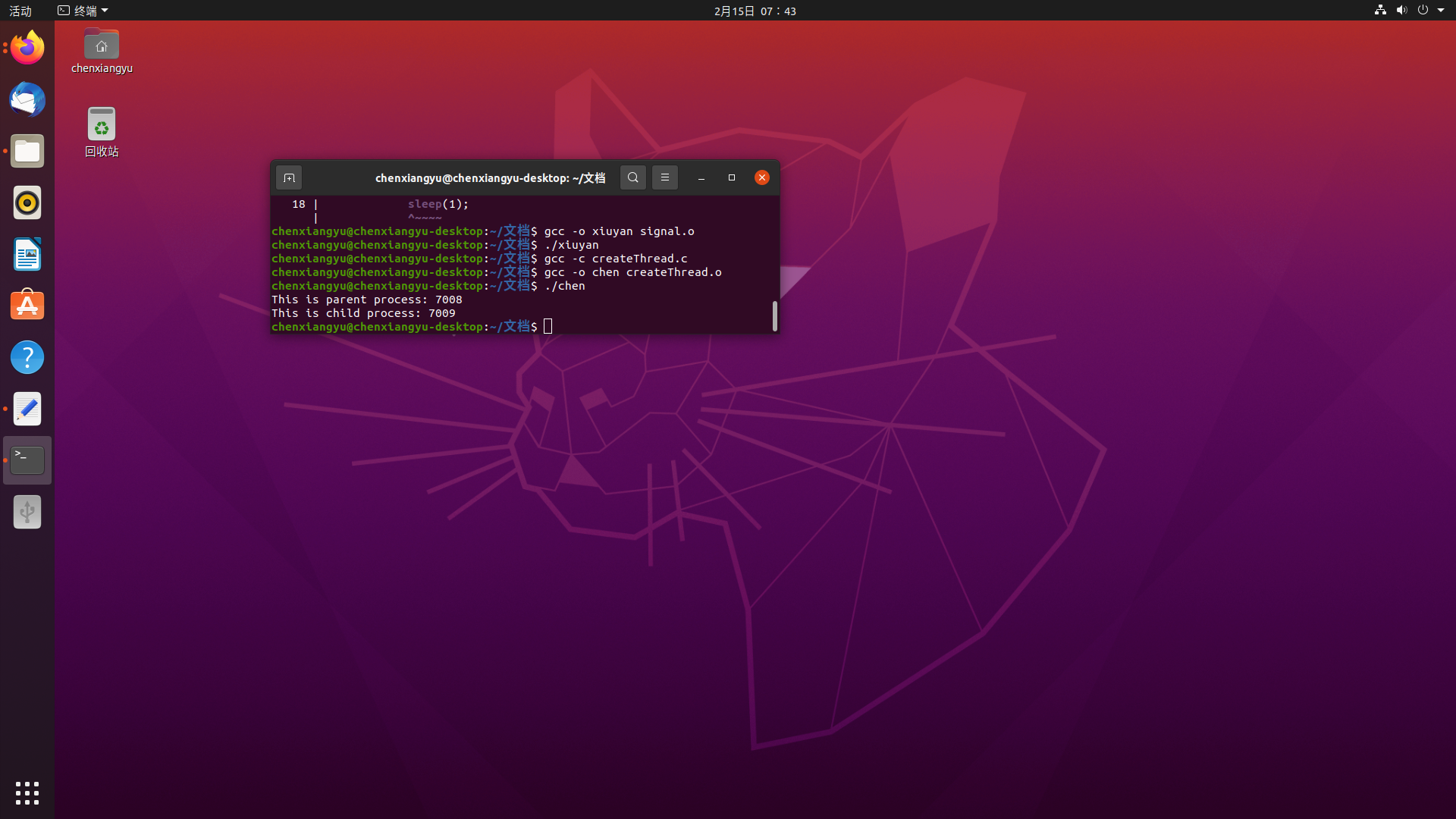The height and width of the screenshot is (819, 1456).
Task: Open Firefox from the dock
Action: (27, 48)
